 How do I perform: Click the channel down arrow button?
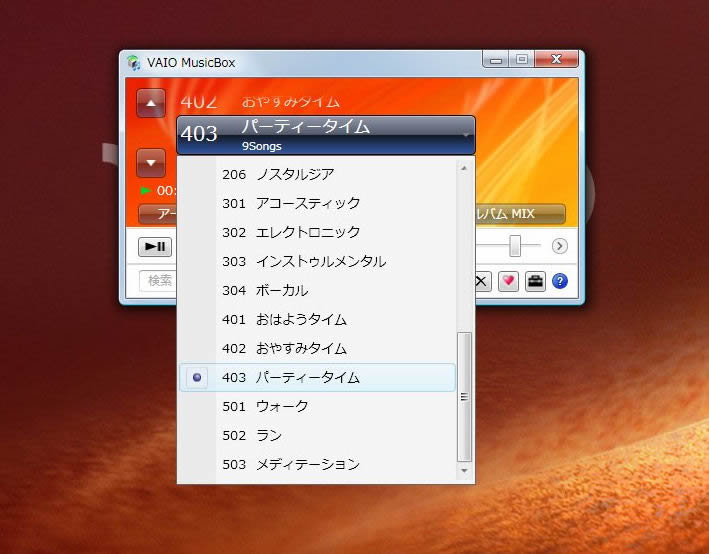click(150, 161)
